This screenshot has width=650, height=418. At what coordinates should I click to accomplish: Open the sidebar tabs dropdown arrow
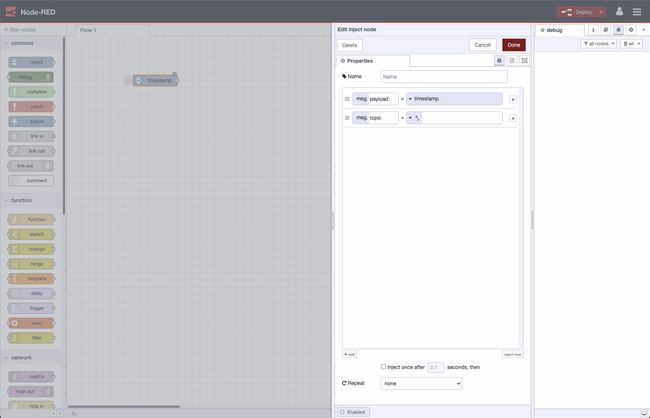643,30
